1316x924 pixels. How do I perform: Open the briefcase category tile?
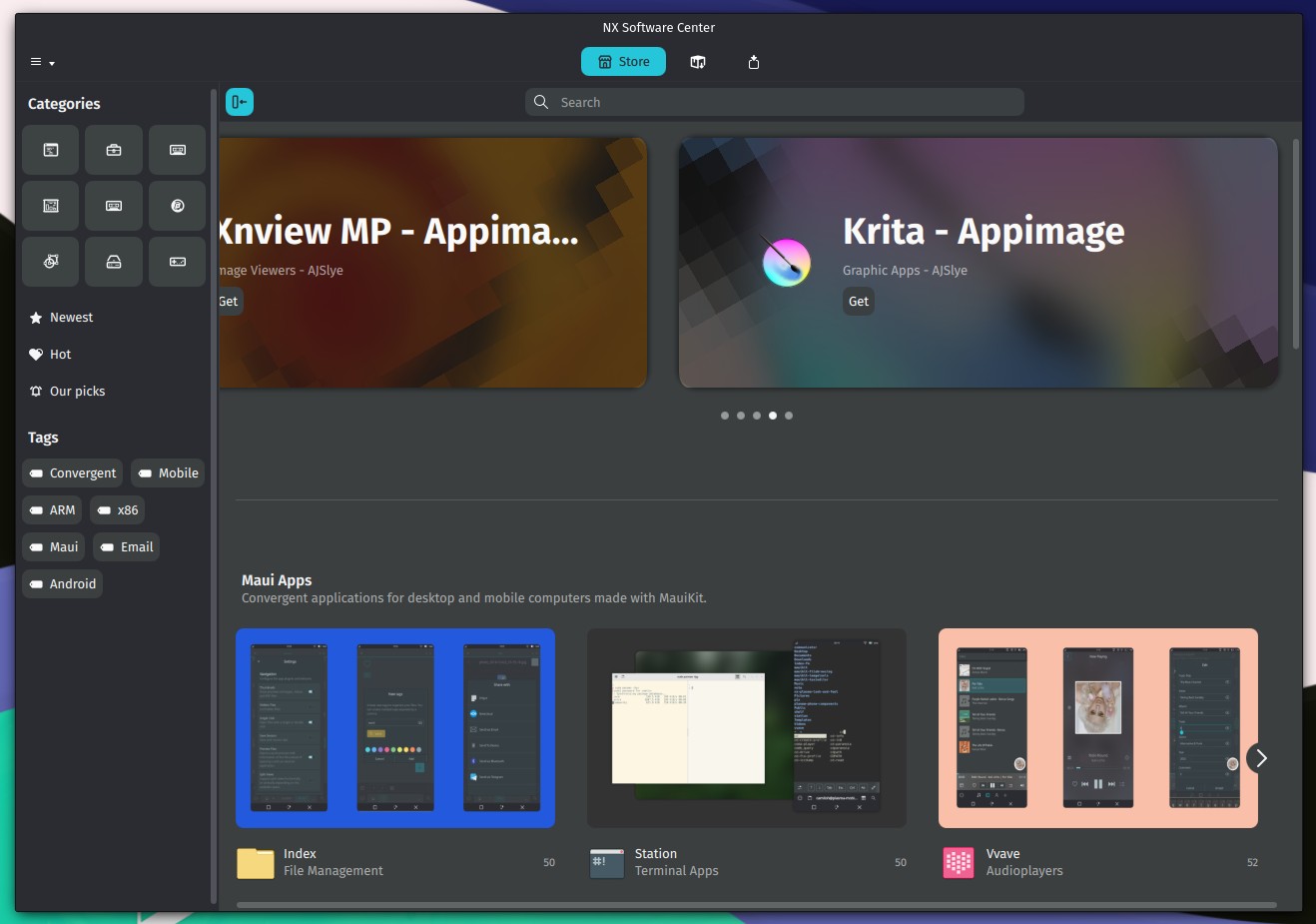pos(114,150)
